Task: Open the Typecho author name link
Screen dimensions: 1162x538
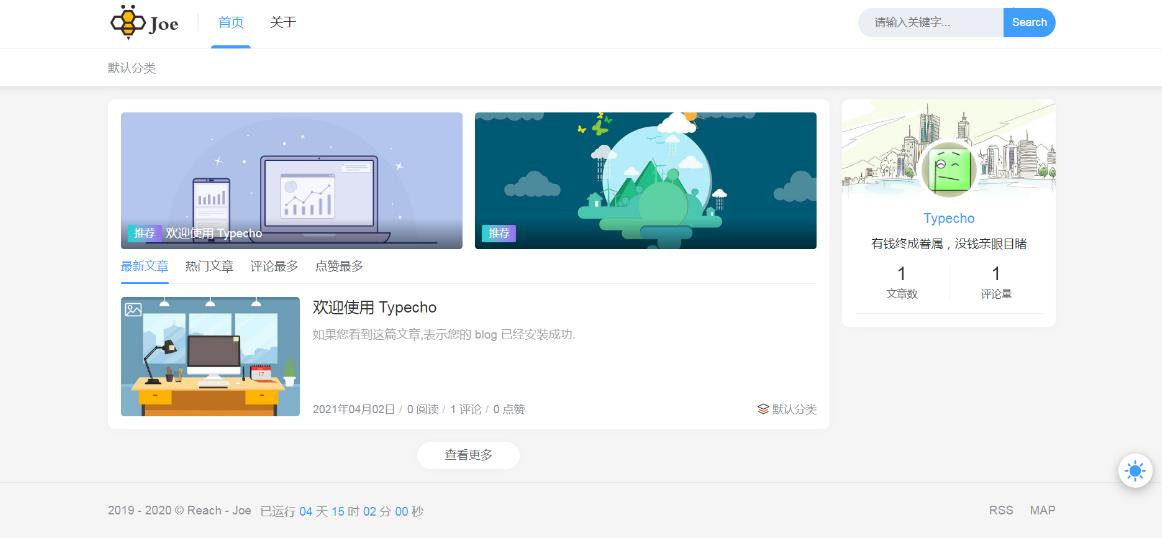Action: (949, 219)
